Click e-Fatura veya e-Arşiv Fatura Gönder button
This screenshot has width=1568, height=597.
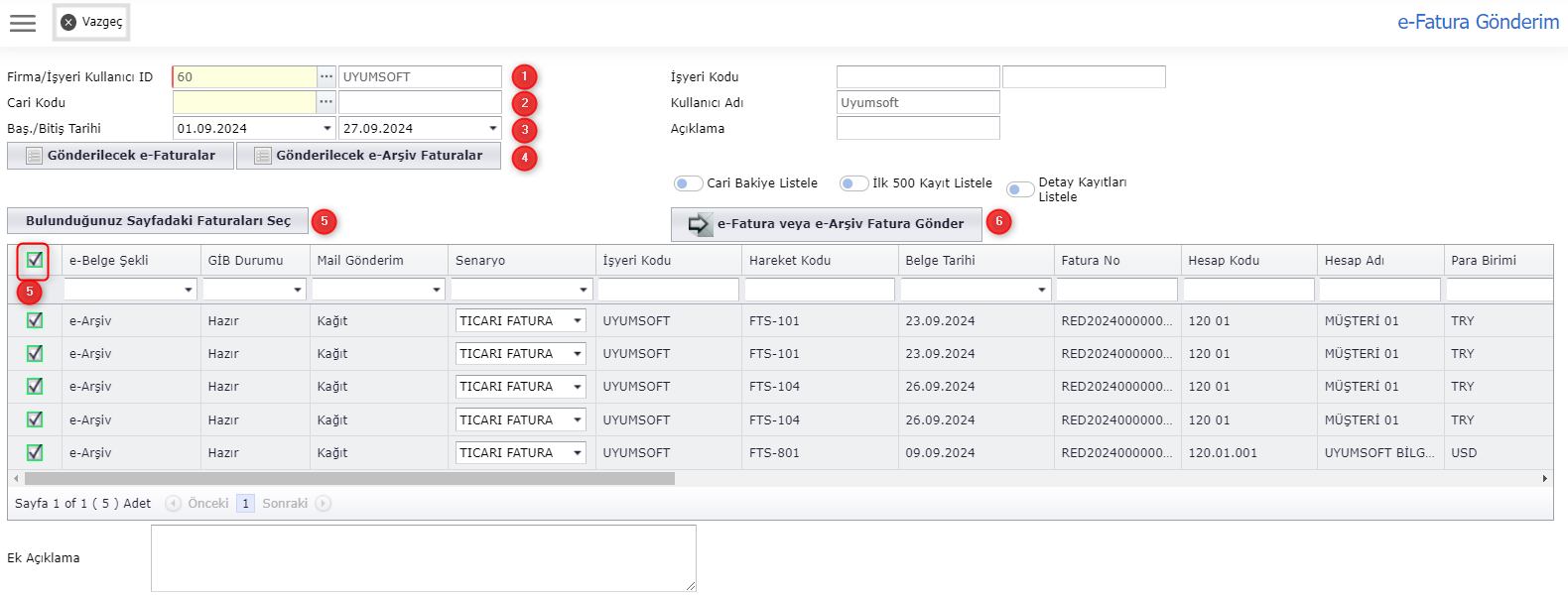tap(827, 224)
